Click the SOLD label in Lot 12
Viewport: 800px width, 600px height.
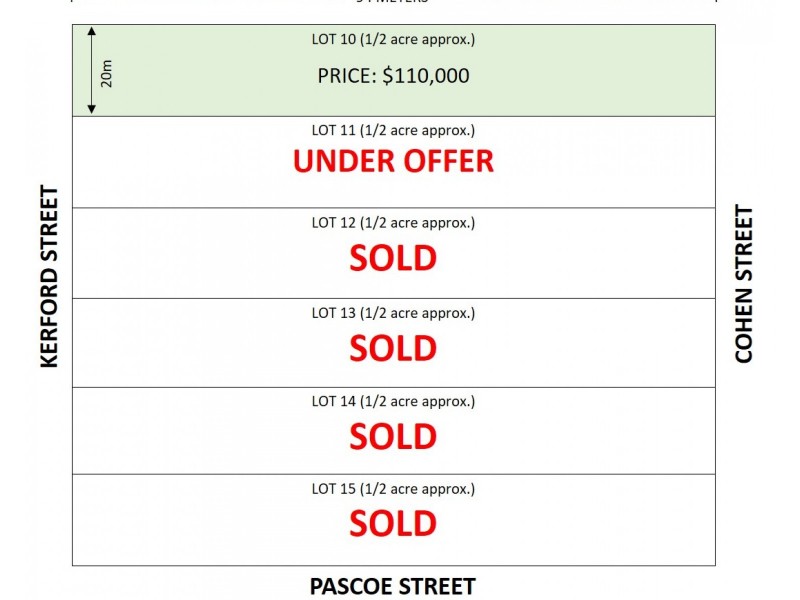click(x=393, y=258)
